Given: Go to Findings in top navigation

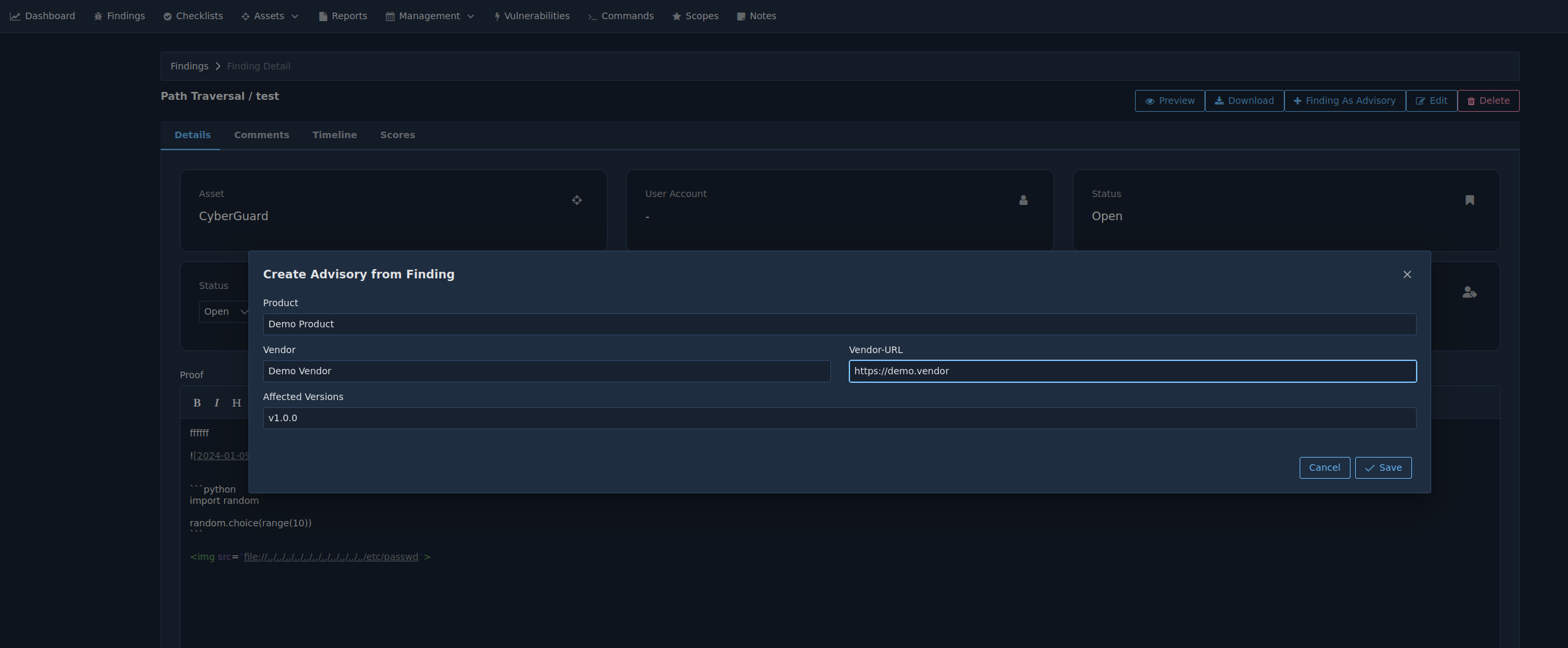Looking at the screenshot, I should pyautogui.click(x=119, y=16).
